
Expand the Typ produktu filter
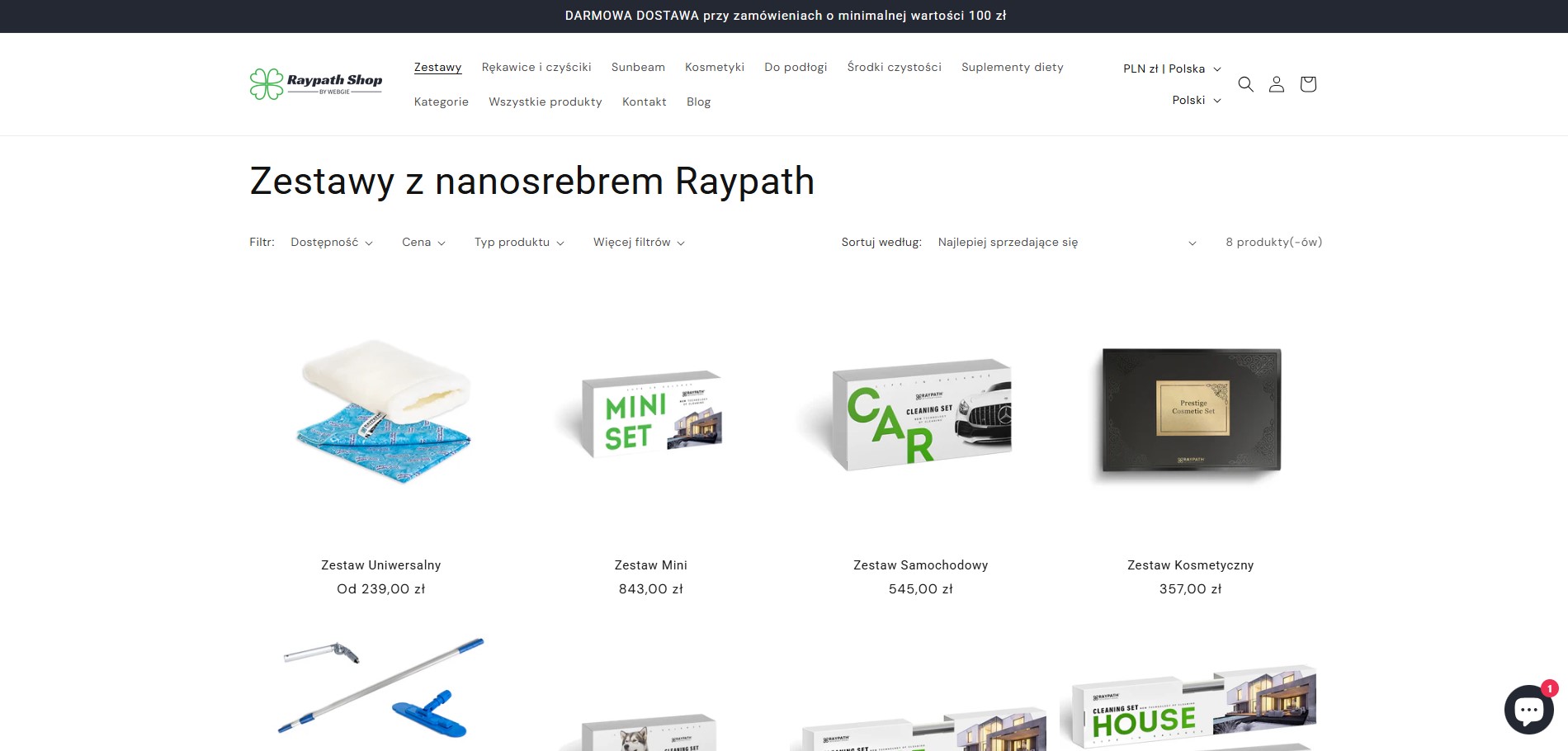(x=518, y=242)
